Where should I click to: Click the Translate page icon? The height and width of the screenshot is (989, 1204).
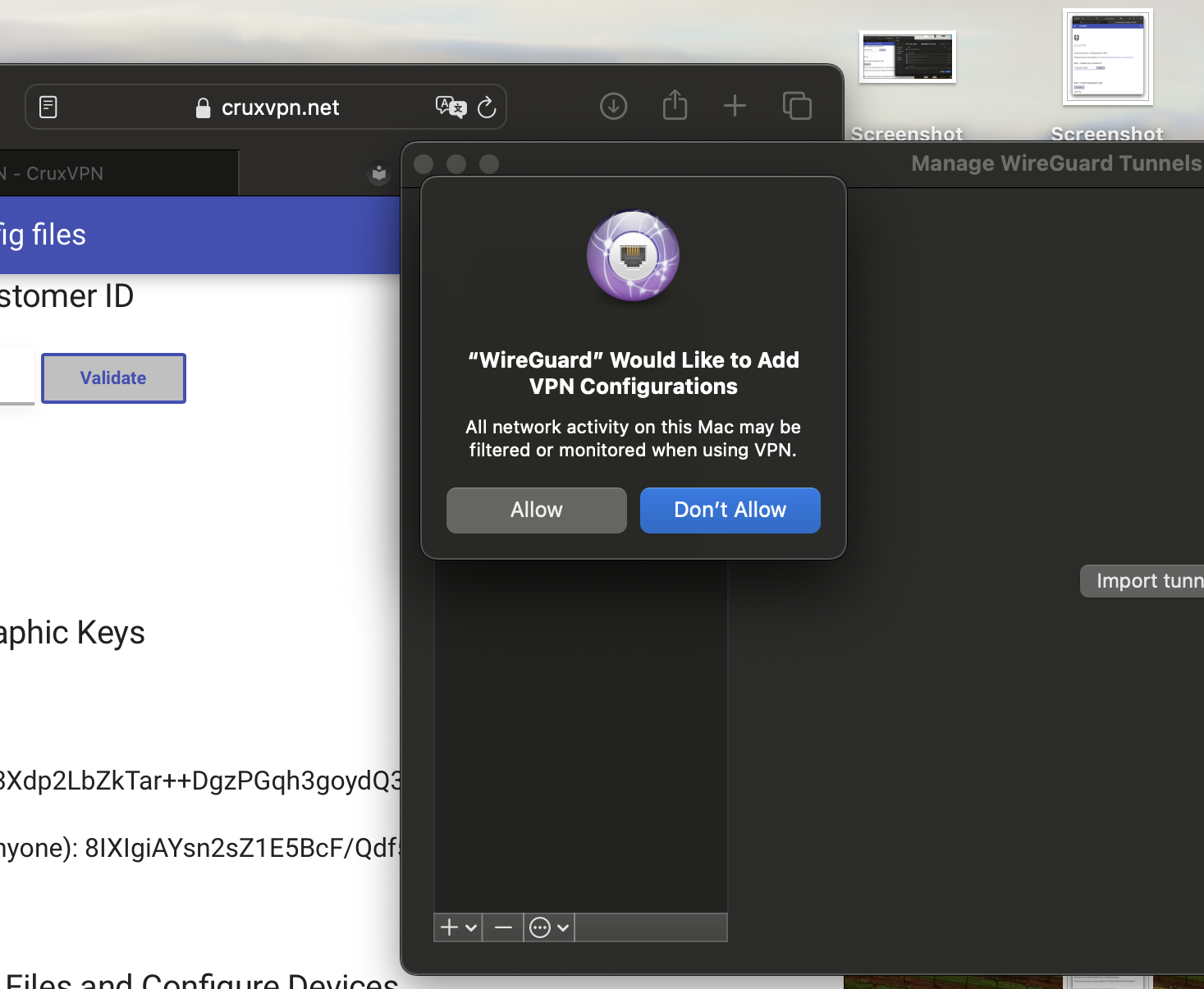(450, 108)
